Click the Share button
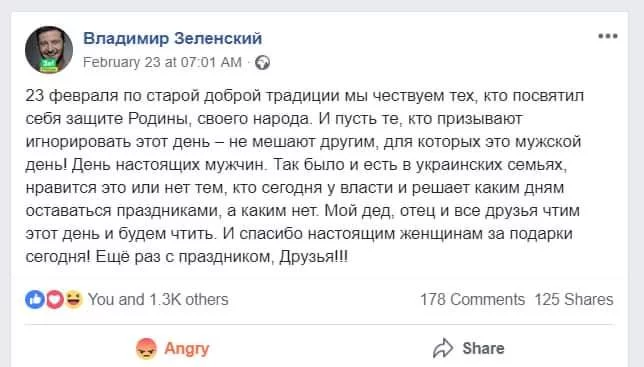 click(x=469, y=349)
